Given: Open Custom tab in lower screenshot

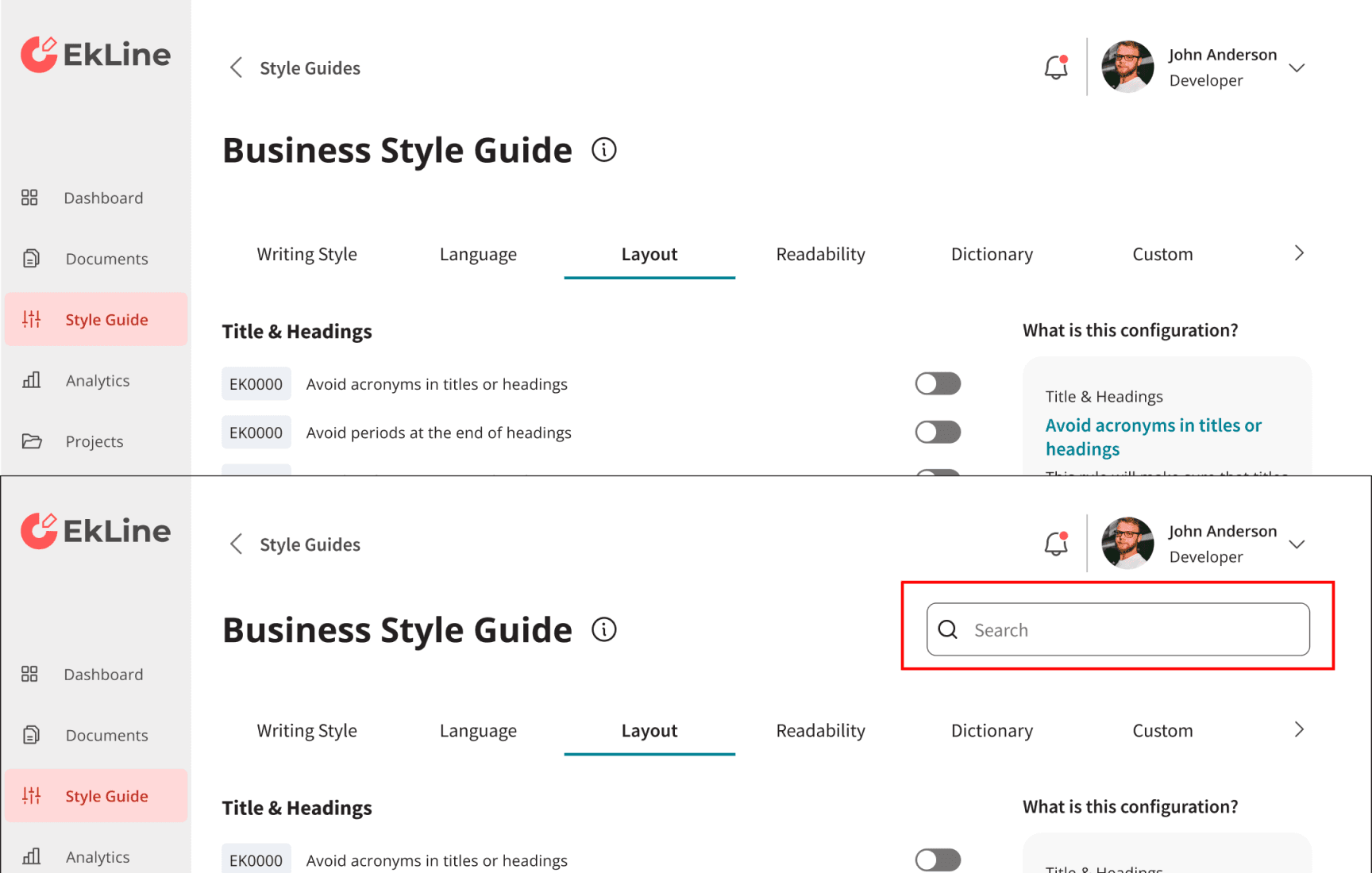Looking at the screenshot, I should pyautogui.click(x=1162, y=730).
